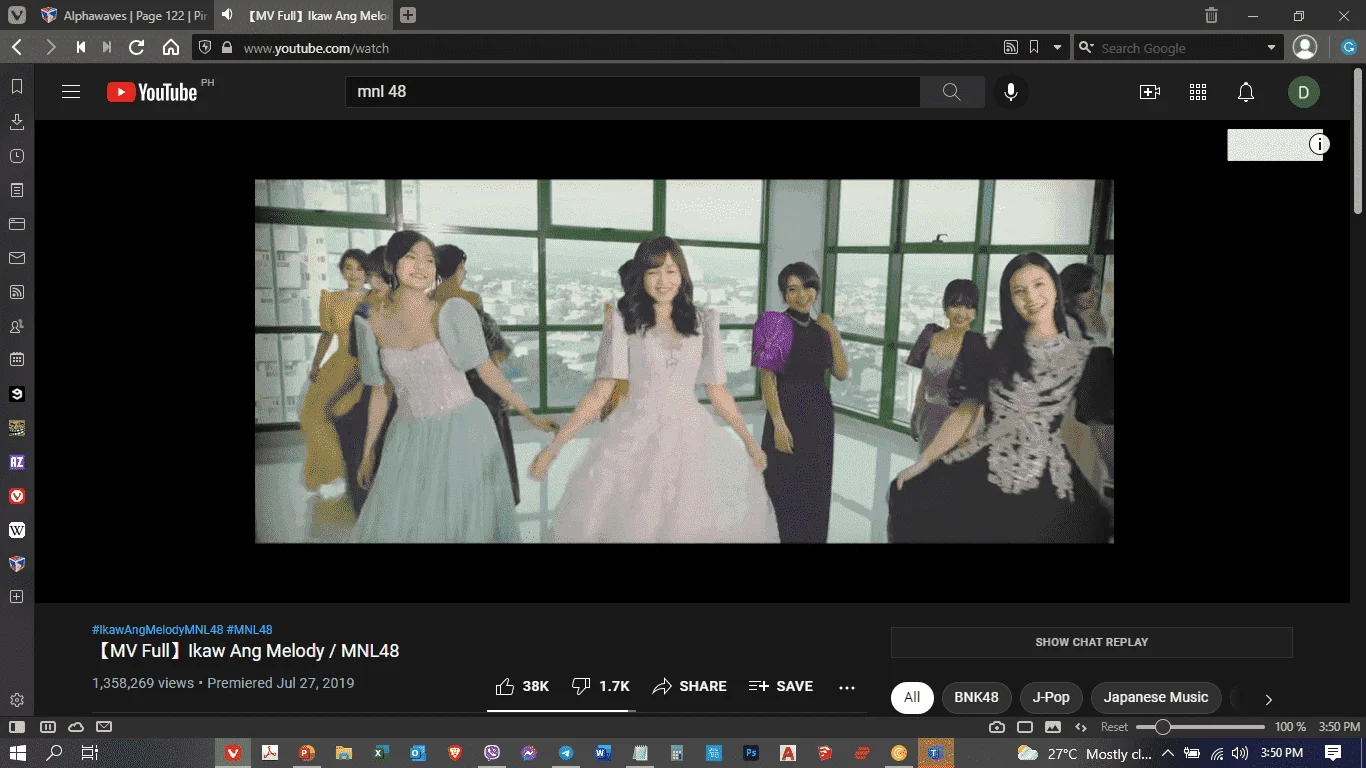Show hidden system tray icons
This screenshot has width=1366, height=768.
coord(1169,753)
